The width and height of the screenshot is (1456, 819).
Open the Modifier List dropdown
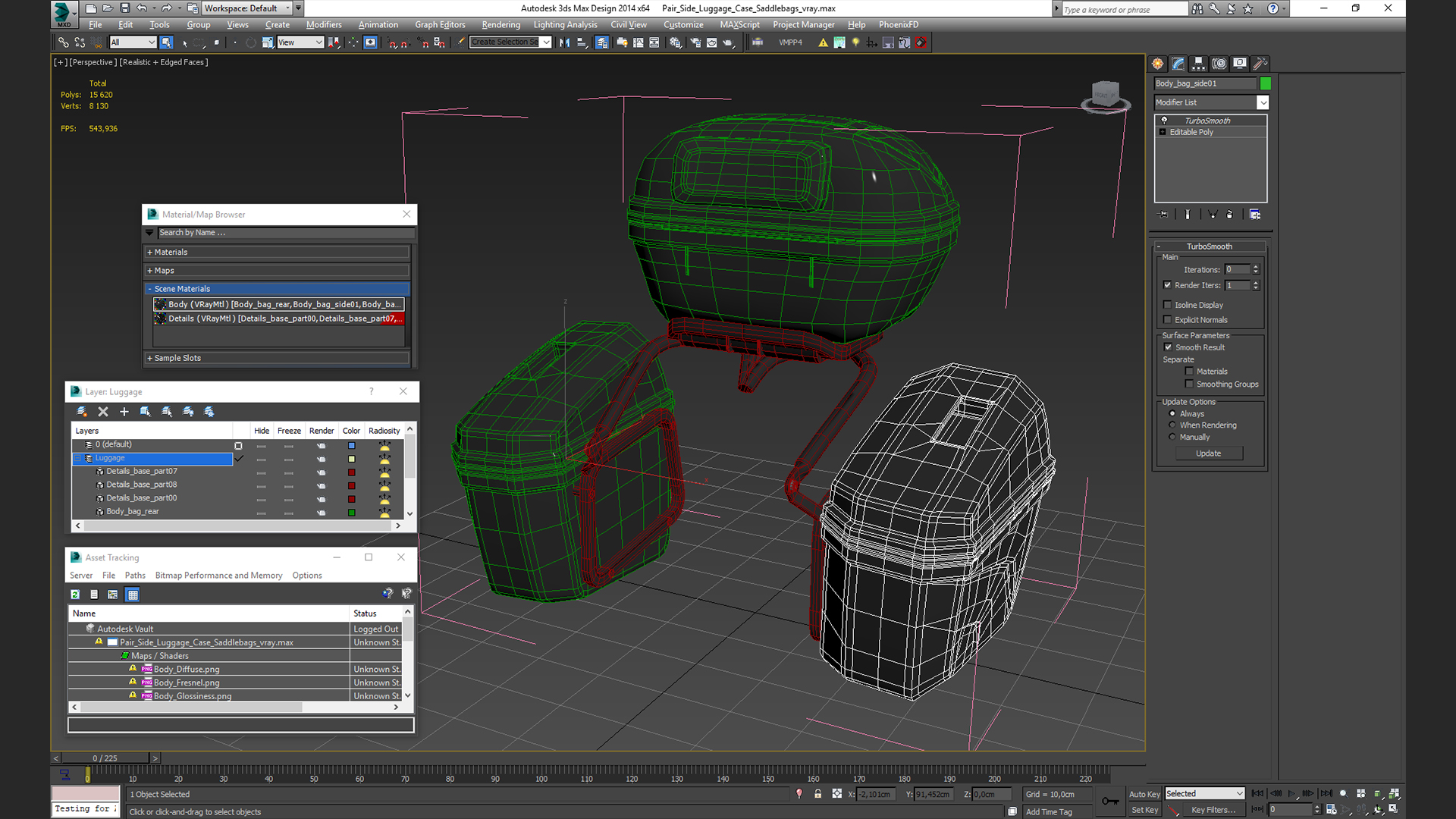(x=1211, y=102)
